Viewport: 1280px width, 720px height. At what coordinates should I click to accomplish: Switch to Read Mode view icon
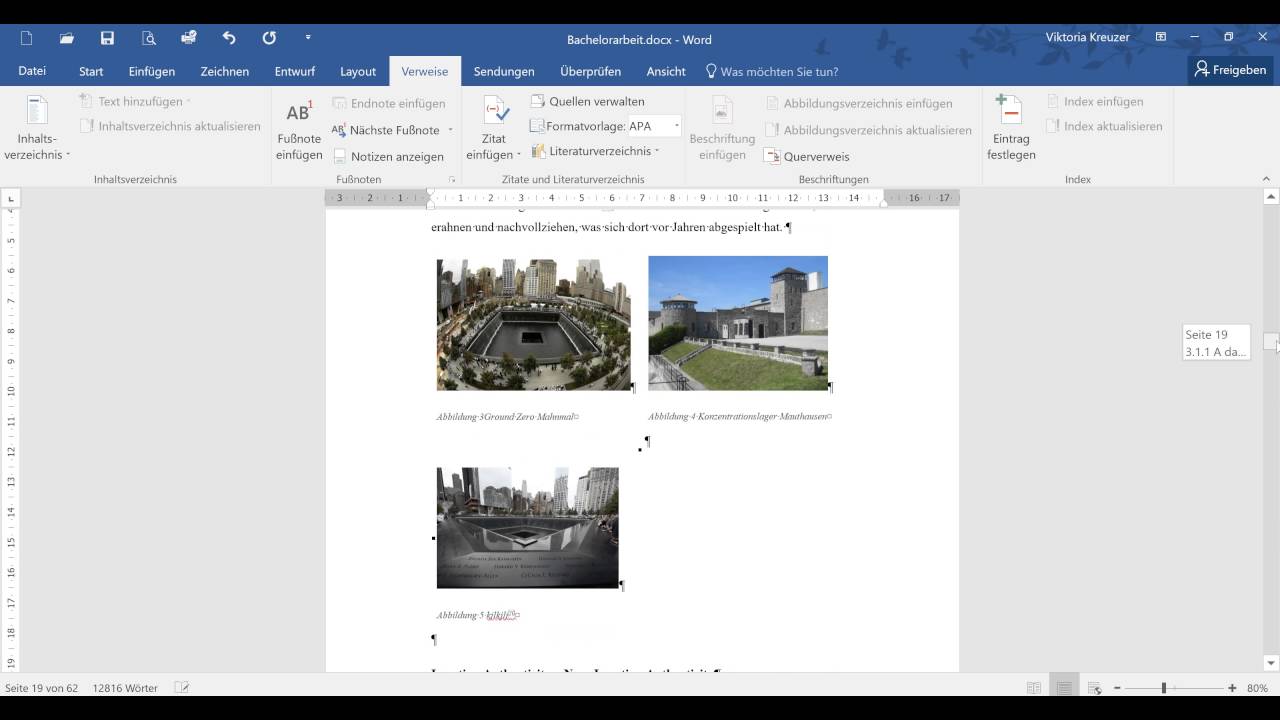pos(1034,688)
